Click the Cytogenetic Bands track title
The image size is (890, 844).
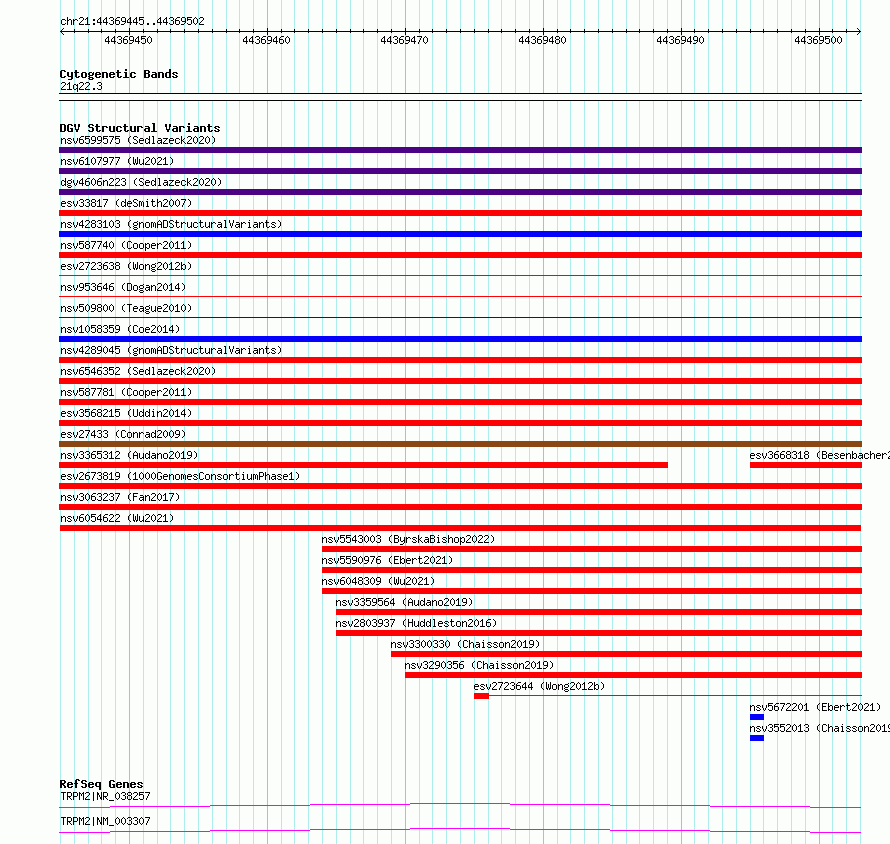pyautogui.click(x=119, y=74)
